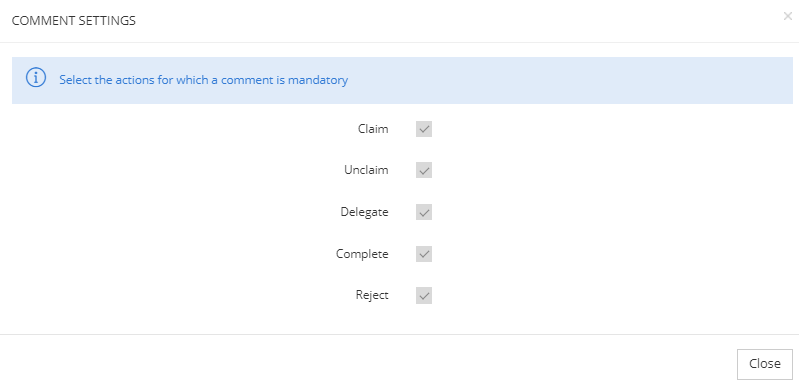Image resolution: width=799 pixels, height=389 pixels.
Task: Click the Close button
Action: (765, 364)
